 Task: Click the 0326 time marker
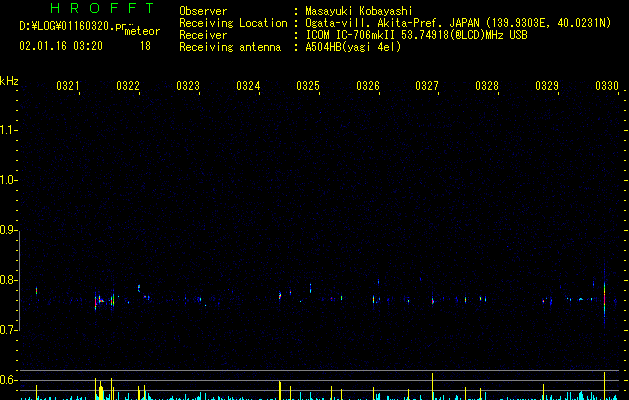[x=367, y=85]
